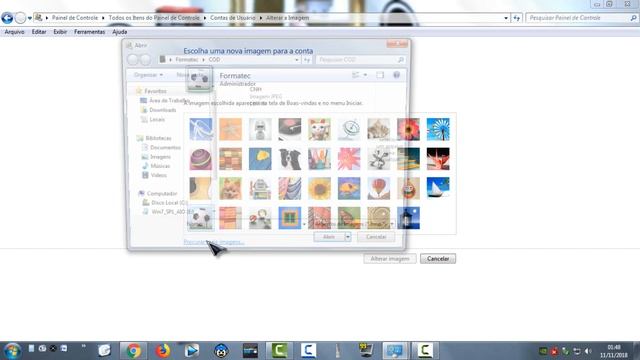Open Windows Media Player from taskbar
This screenshot has width=640, height=360.
click(x=191, y=351)
